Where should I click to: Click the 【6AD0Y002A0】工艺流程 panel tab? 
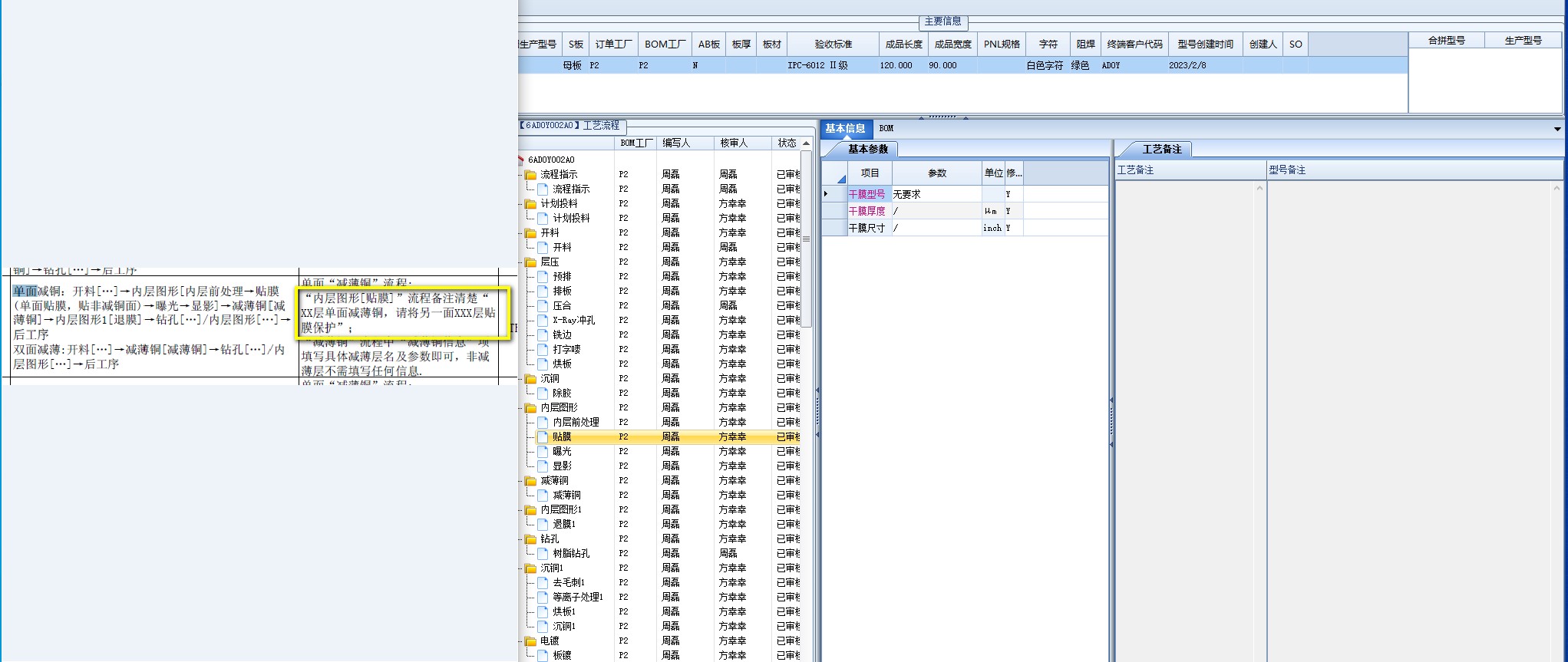(x=571, y=126)
